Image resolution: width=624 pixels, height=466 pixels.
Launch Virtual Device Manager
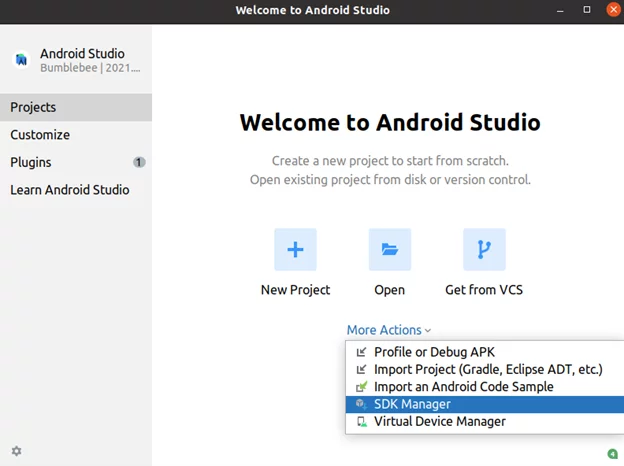click(x=485, y=421)
